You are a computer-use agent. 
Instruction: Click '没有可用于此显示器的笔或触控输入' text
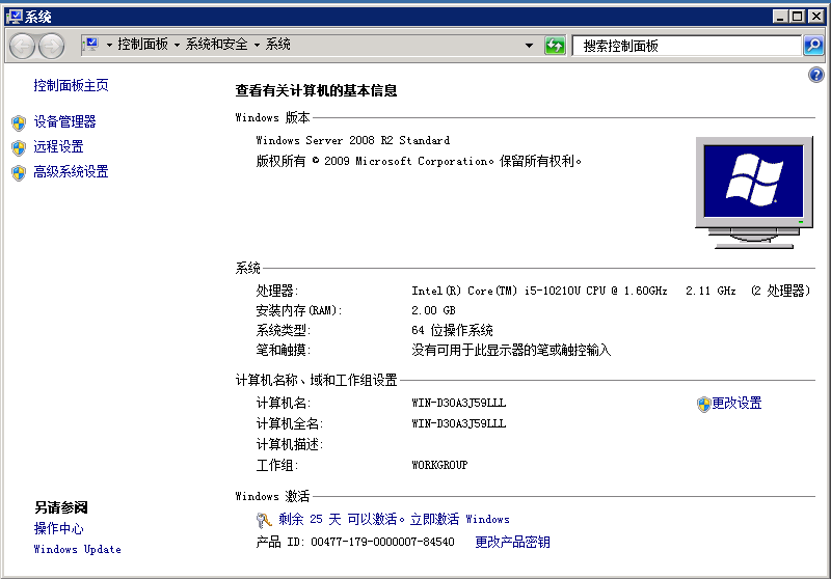[512, 350]
